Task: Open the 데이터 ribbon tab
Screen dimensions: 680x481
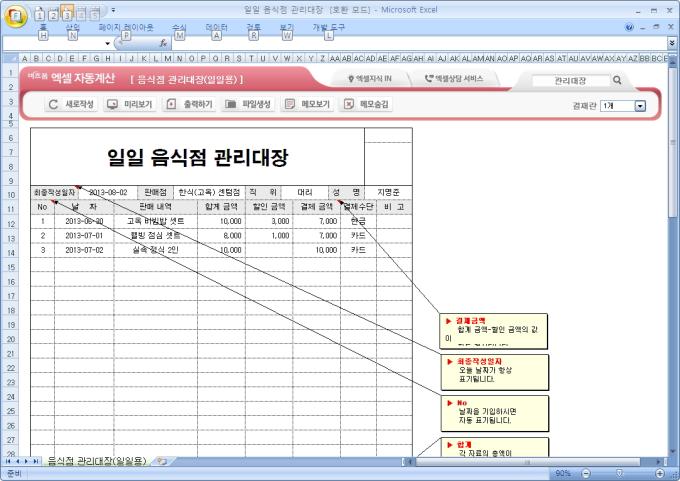Action: pos(216,27)
